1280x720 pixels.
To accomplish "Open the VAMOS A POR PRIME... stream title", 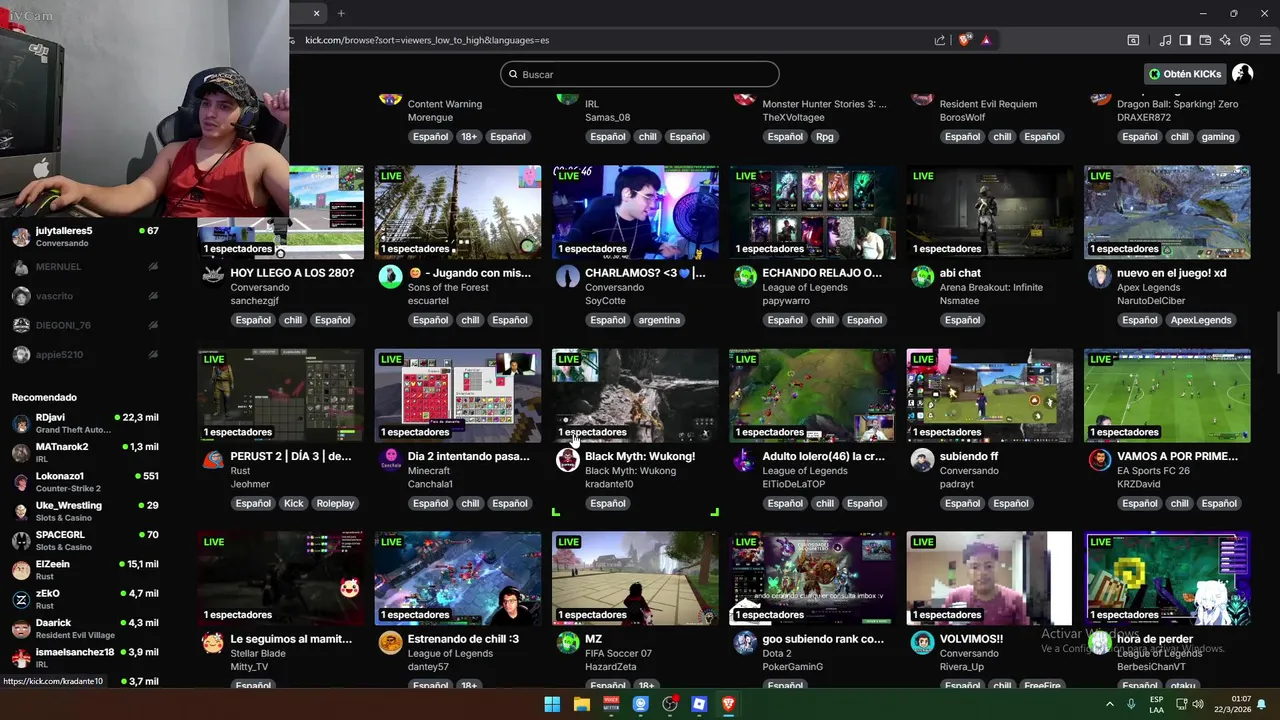I will (1177, 456).
